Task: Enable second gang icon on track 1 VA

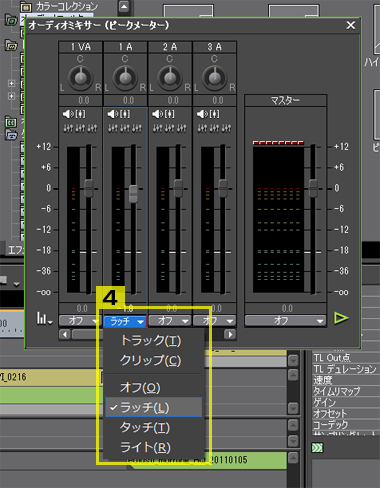Action: click(x=80, y=128)
